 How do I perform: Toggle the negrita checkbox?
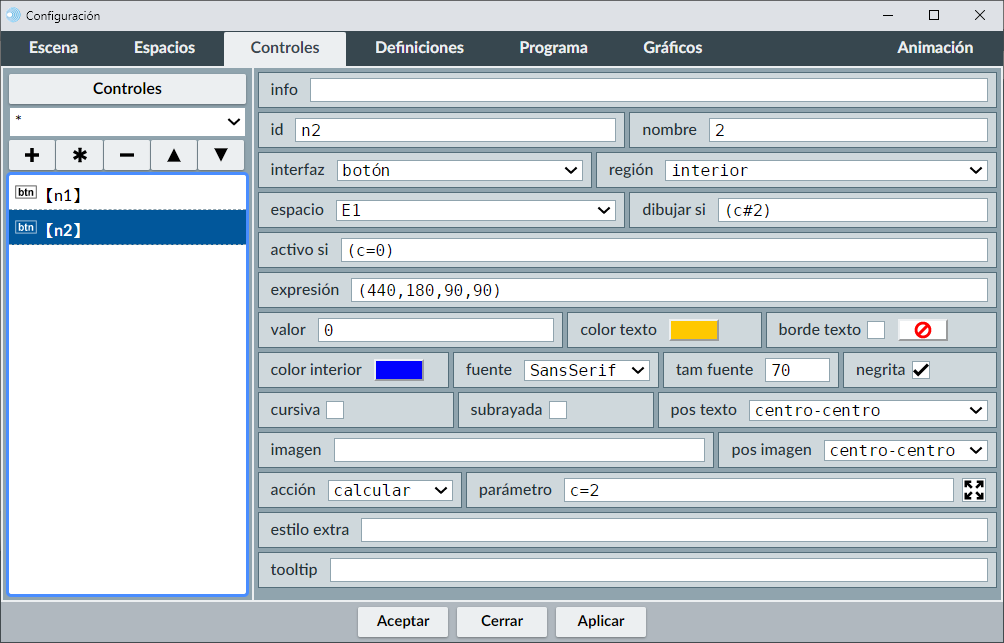pos(921,370)
